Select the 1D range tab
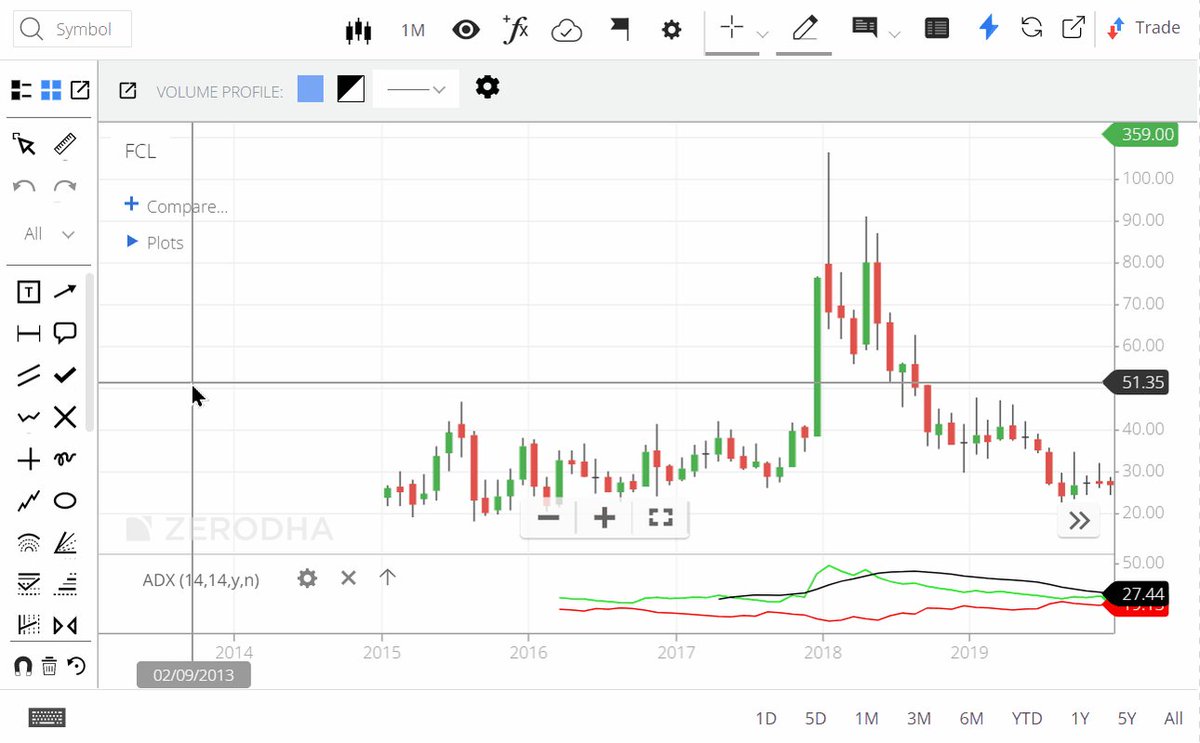This screenshot has width=1200, height=743. pos(765,718)
